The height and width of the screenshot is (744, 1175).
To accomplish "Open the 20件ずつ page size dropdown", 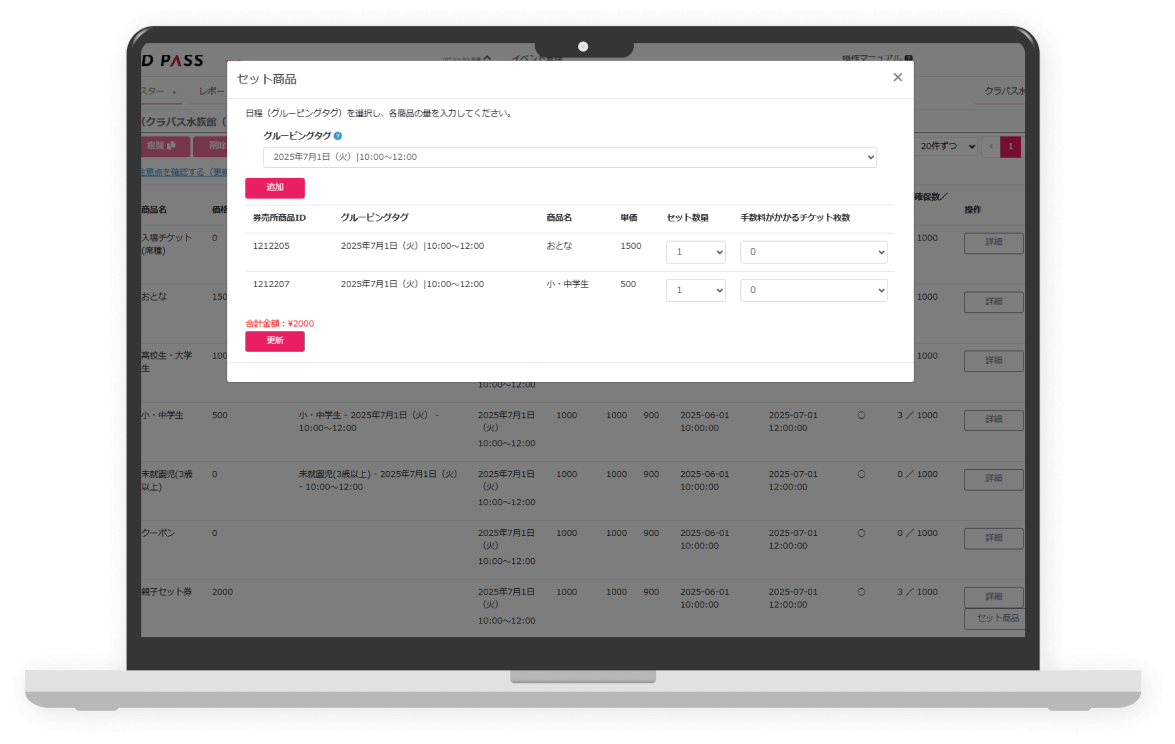I will pos(947,147).
